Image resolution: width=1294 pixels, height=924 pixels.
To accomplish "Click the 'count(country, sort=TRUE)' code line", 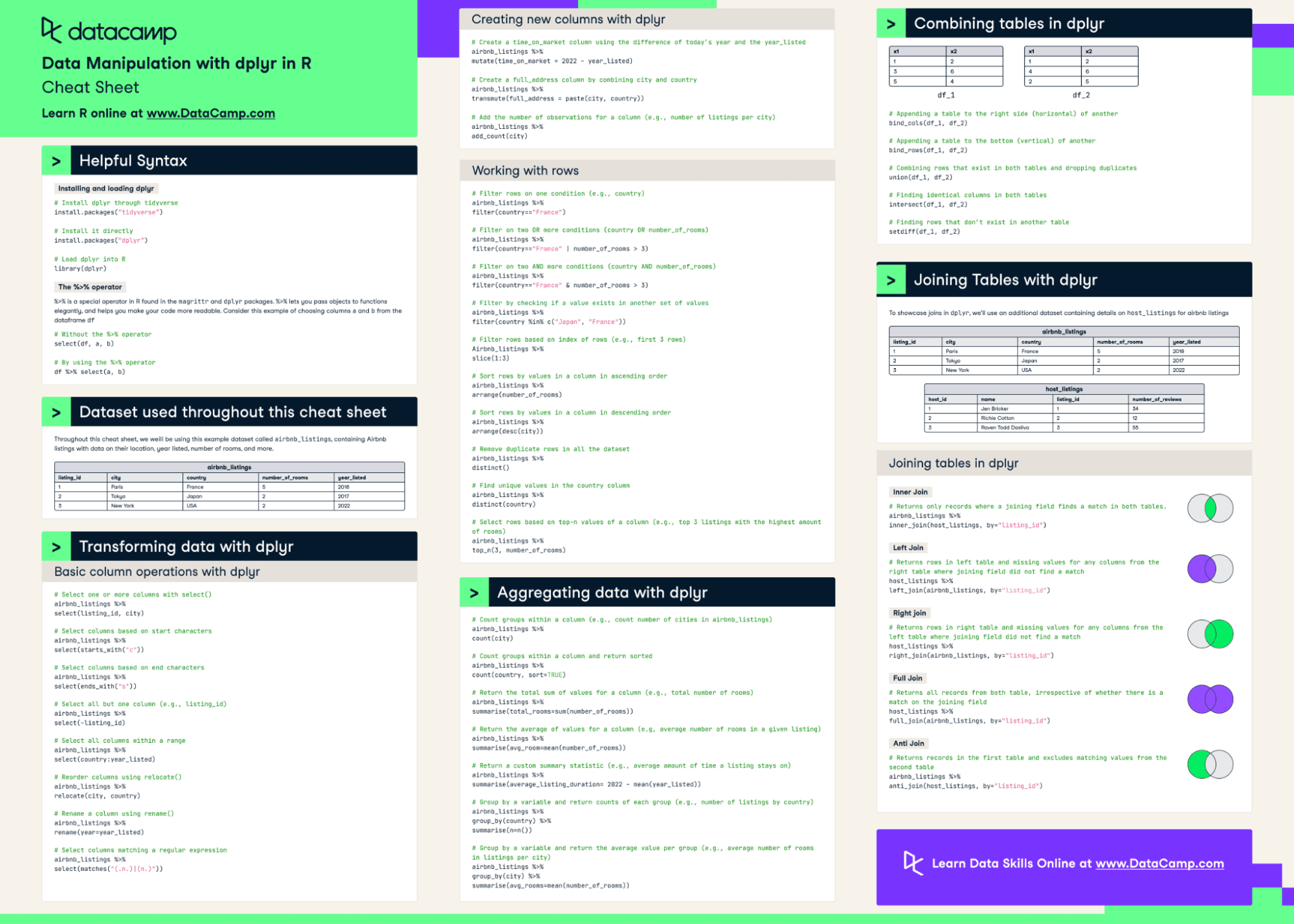I will tap(519, 675).
